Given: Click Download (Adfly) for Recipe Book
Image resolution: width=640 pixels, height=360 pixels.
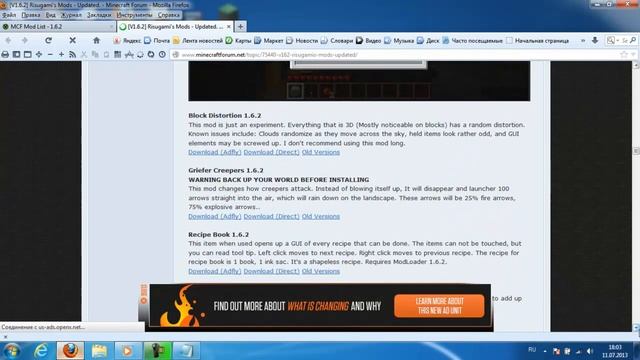Looking at the screenshot, I should [x=215, y=271].
